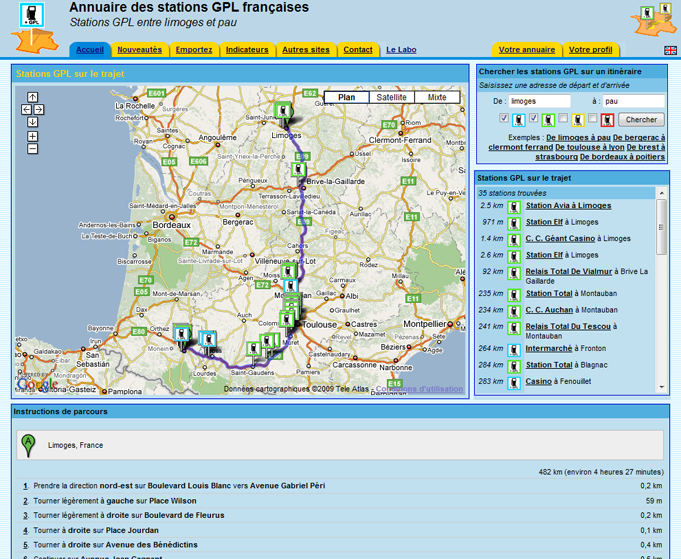Click the station icon on the 971 m row
681x559 pixels.
click(514, 224)
